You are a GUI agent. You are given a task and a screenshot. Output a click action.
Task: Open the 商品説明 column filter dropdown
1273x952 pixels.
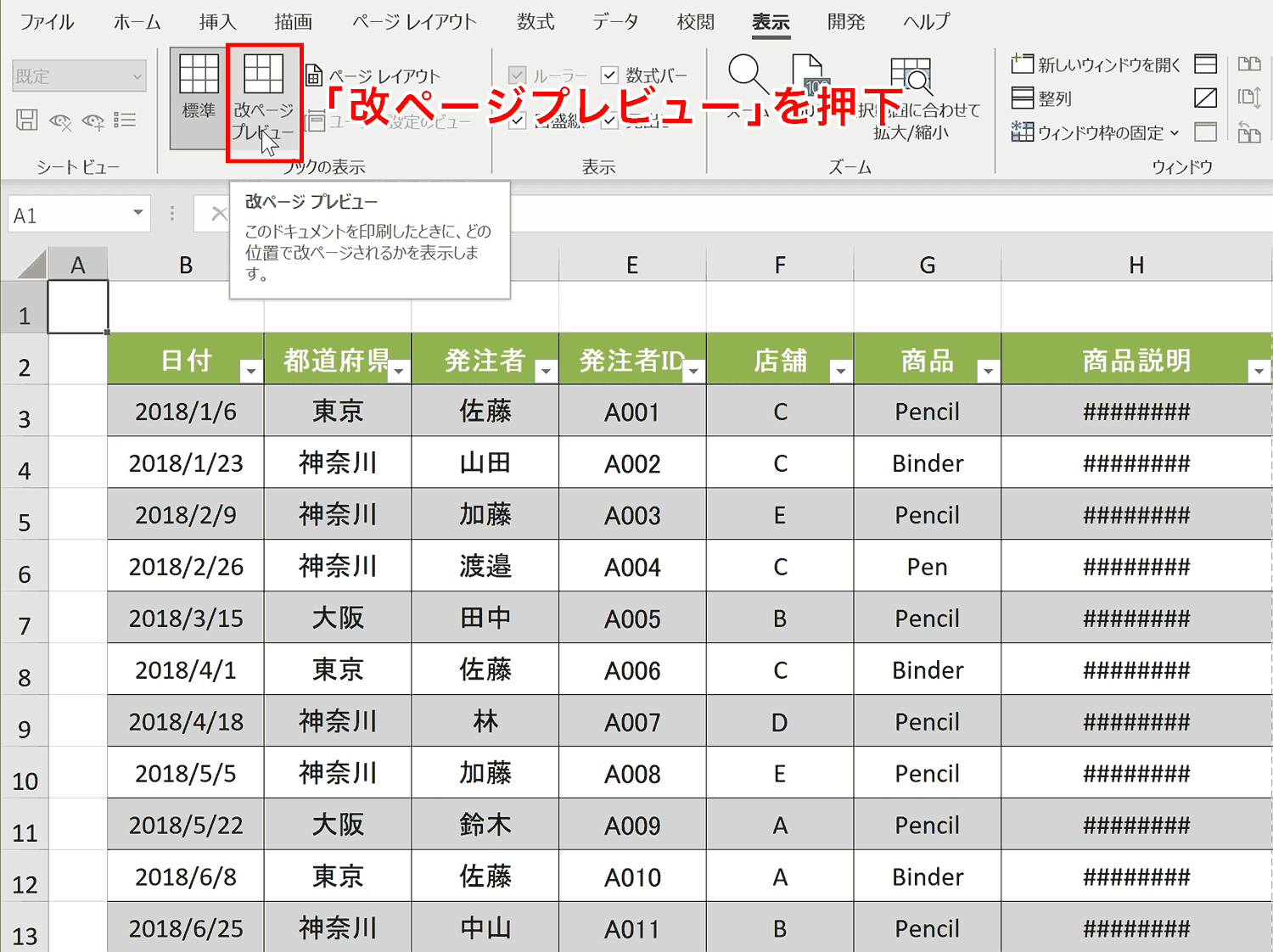coord(1259,371)
